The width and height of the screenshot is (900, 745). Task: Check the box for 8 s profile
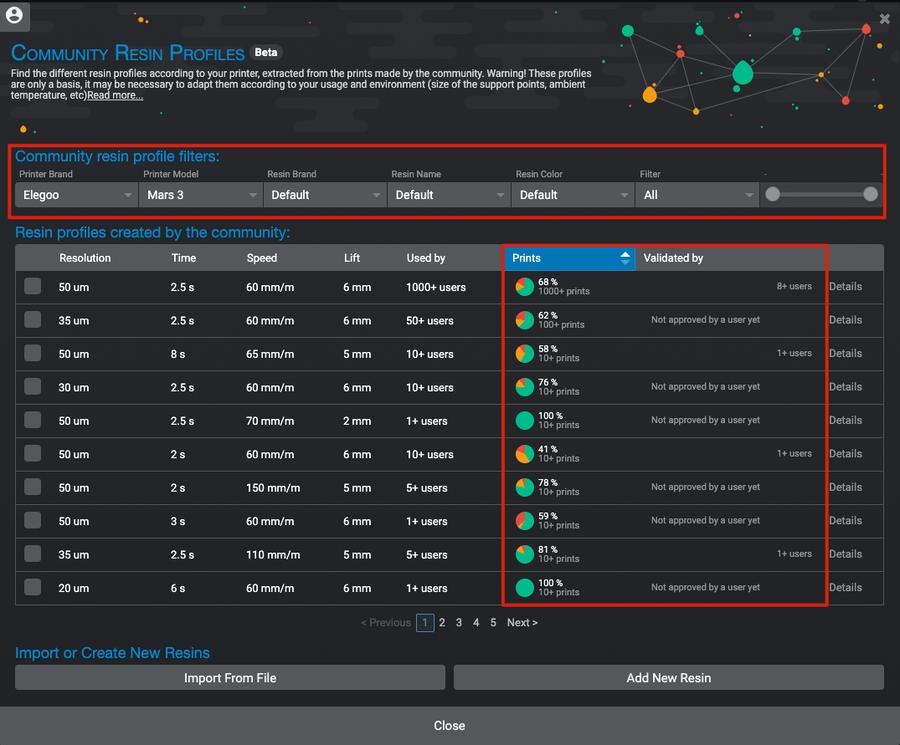pyautogui.click(x=33, y=354)
